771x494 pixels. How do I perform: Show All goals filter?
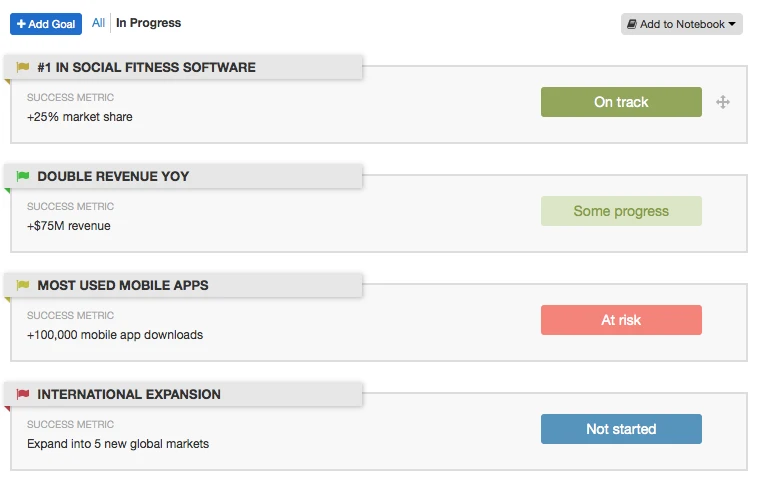point(98,23)
